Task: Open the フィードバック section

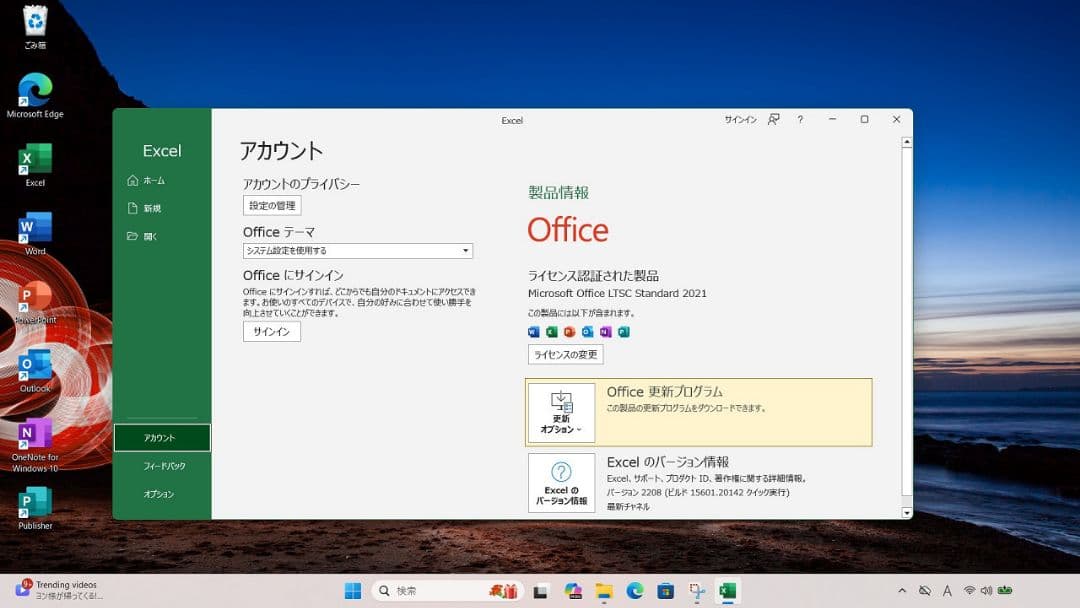Action: [x=163, y=465]
